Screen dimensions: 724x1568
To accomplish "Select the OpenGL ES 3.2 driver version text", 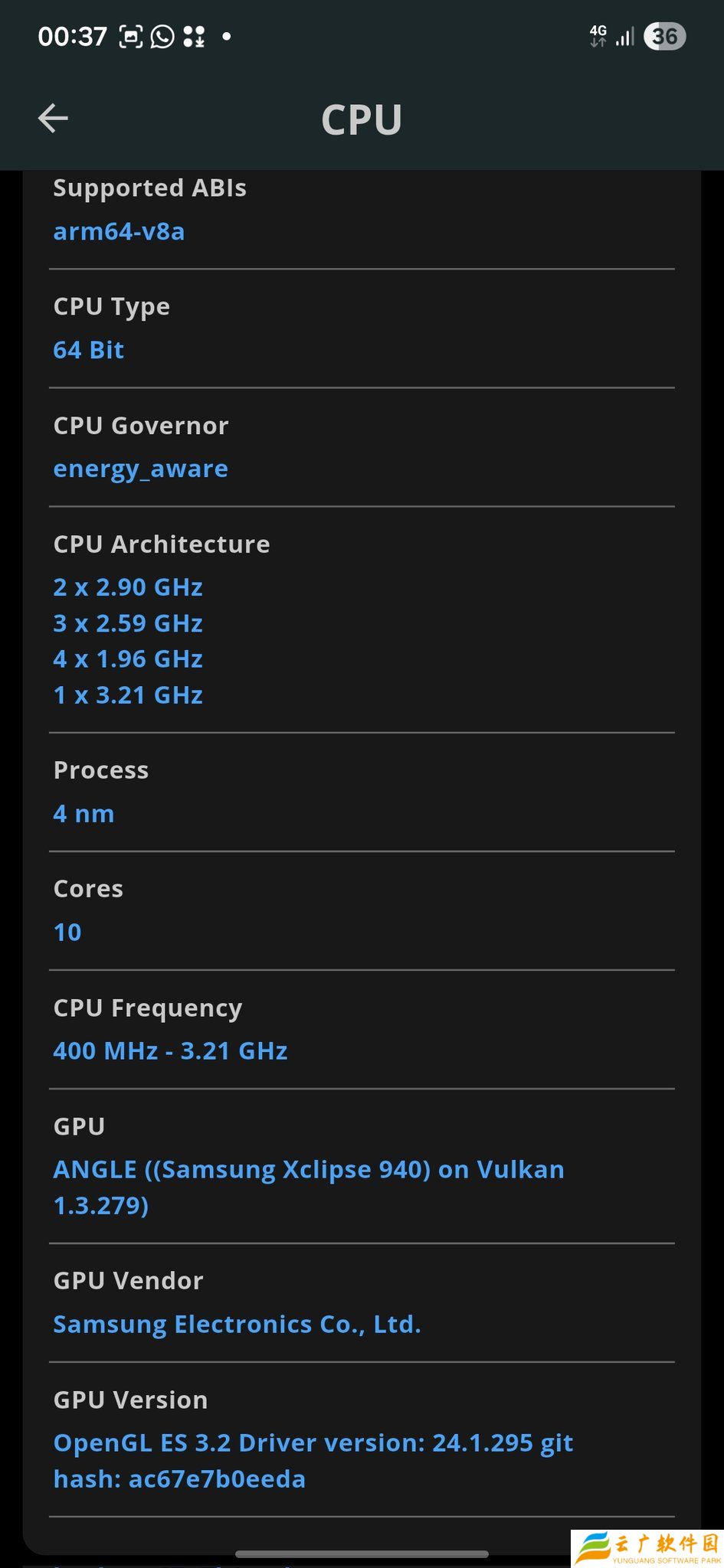I will click(313, 1461).
